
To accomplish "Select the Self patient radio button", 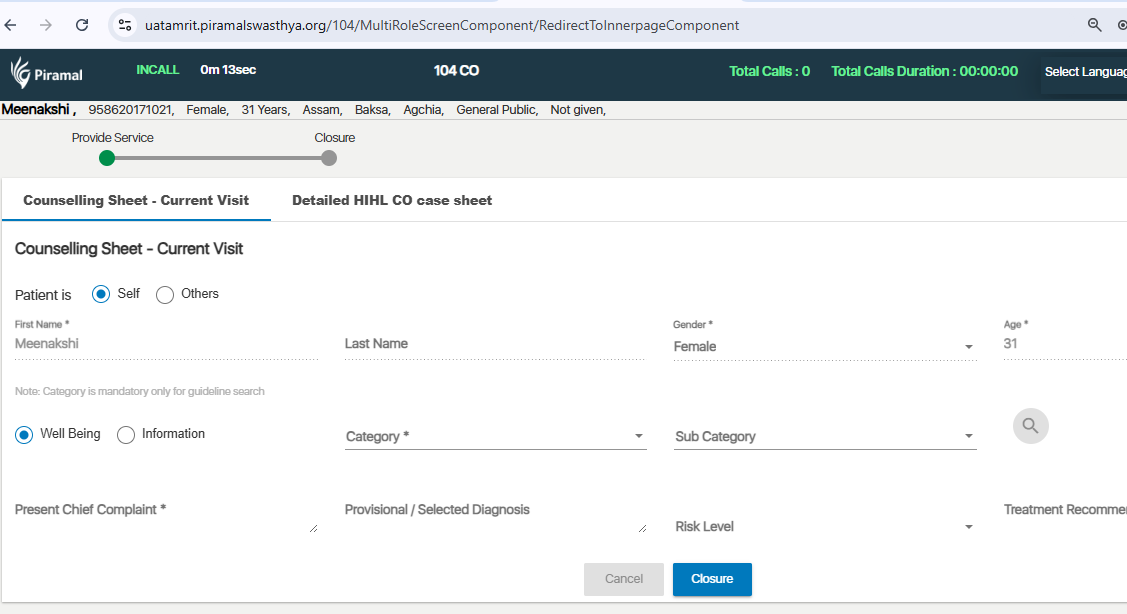I will (101, 294).
